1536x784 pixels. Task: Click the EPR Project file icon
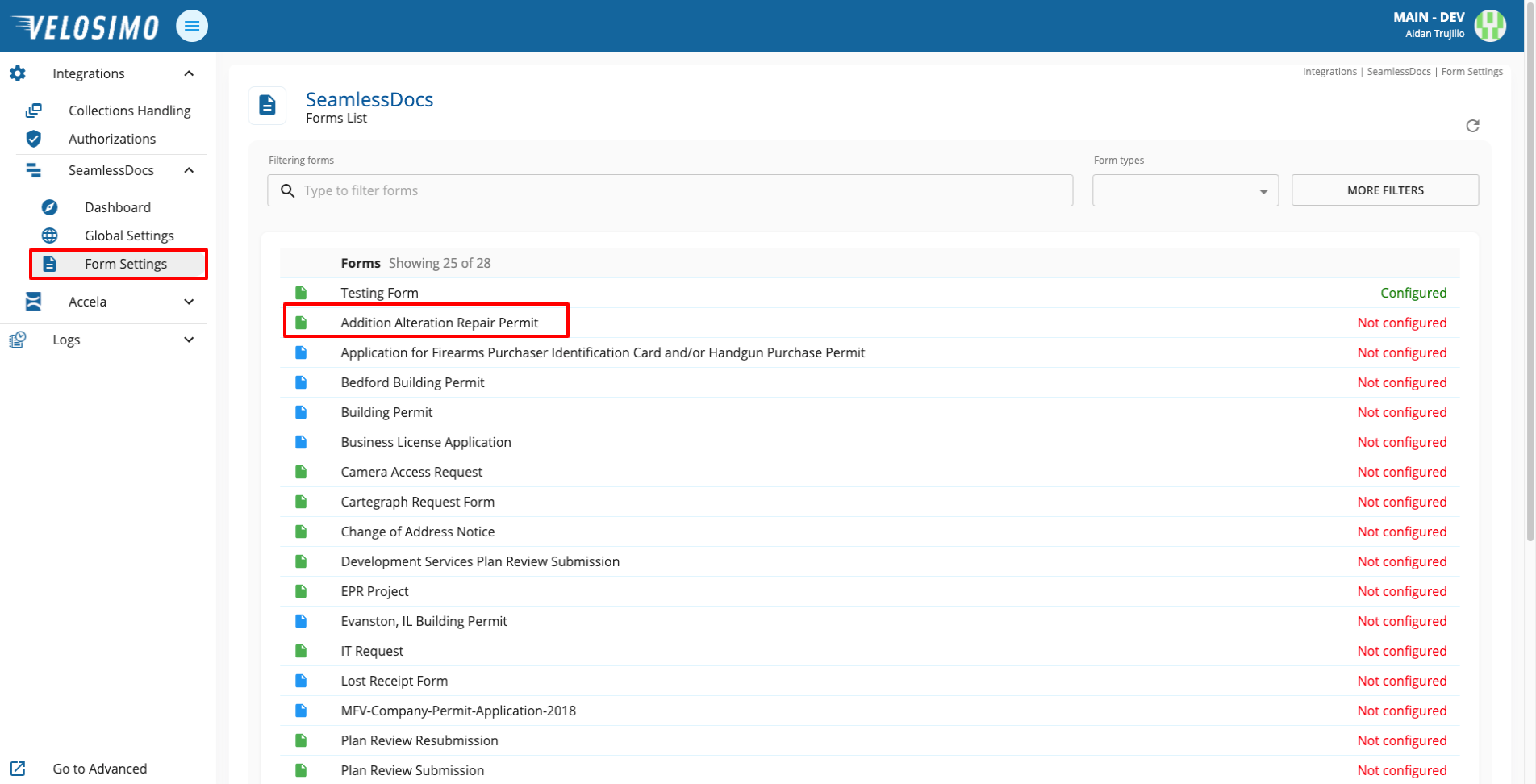(x=301, y=591)
